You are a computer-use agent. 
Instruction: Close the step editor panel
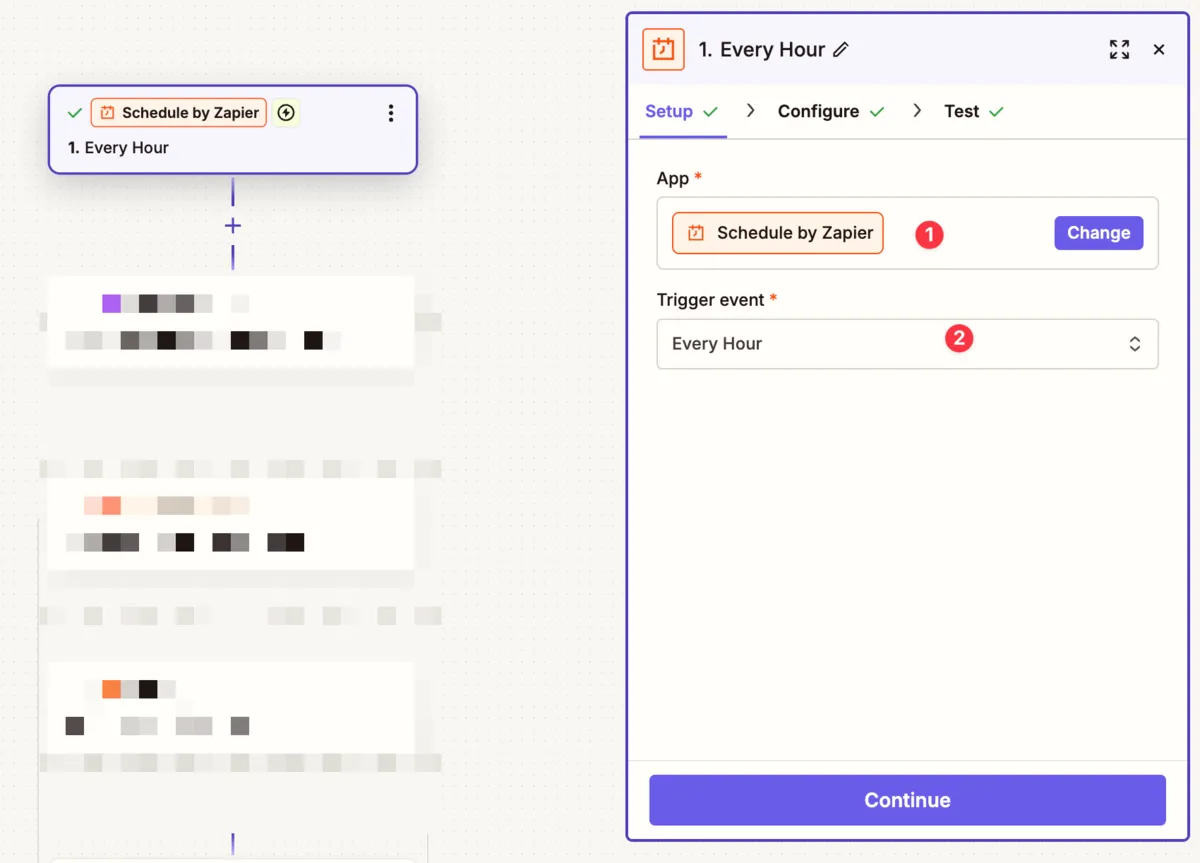pyautogui.click(x=1159, y=50)
